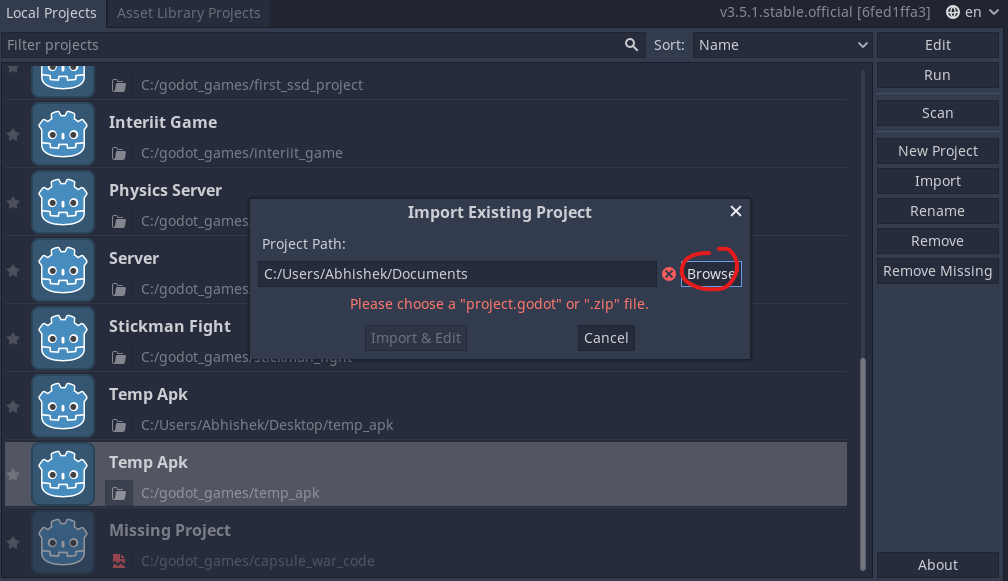Image resolution: width=1008 pixels, height=581 pixels.
Task: Open folder icon for interiit_game path
Action: coord(119,154)
